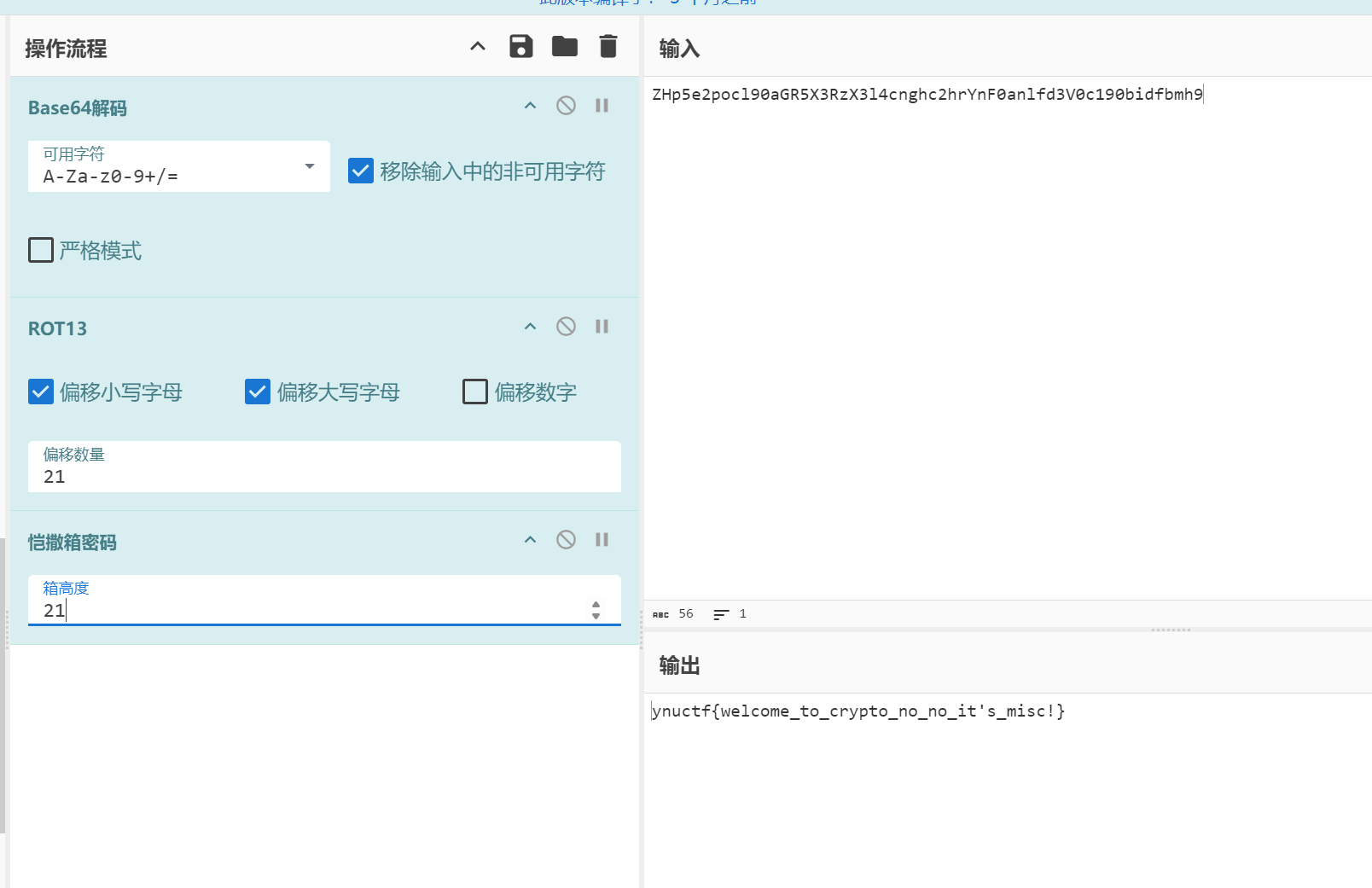1372x888 pixels.
Task: Disable the Base64解码 operation
Action: click(566, 106)
